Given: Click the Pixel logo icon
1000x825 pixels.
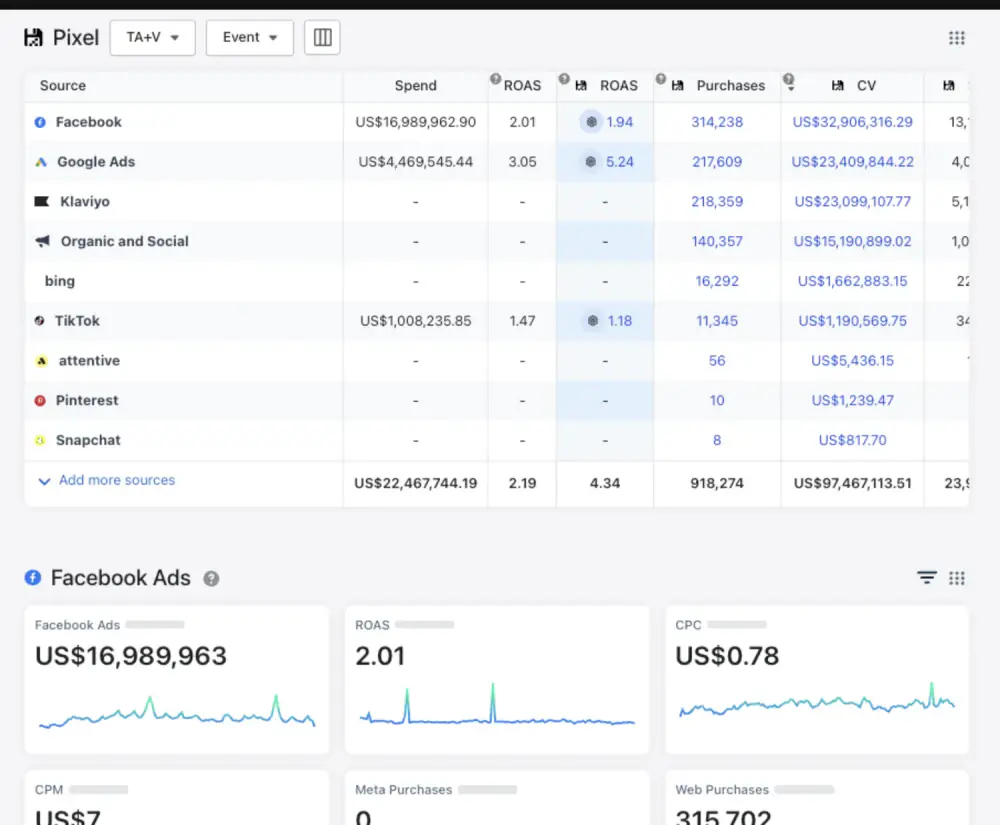Looking at the screenshot, I should pyautogui.click(x=33, y=38).
